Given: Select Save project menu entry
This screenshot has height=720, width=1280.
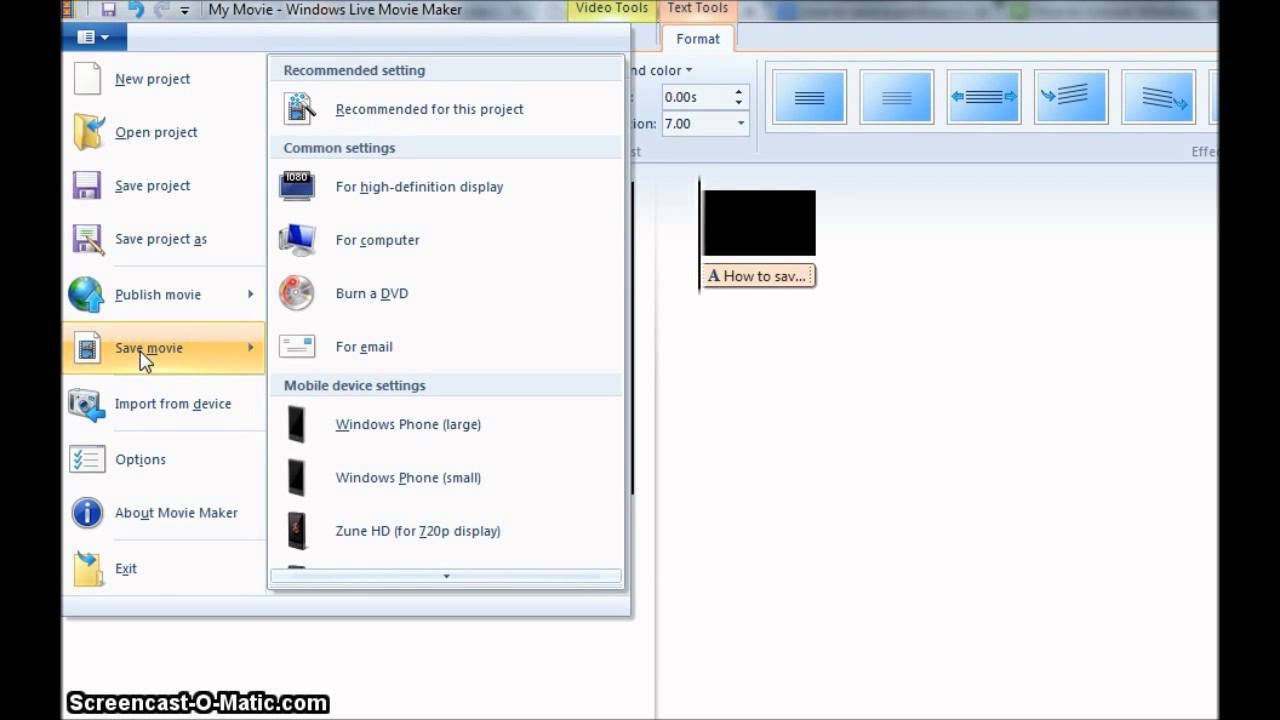Looking at the screenshot, I should 164,186.
